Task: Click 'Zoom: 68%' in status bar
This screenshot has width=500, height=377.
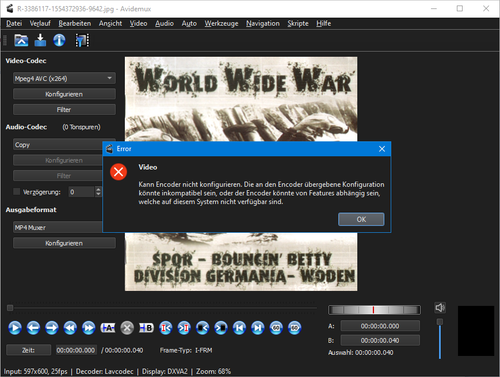Action: 213,371
